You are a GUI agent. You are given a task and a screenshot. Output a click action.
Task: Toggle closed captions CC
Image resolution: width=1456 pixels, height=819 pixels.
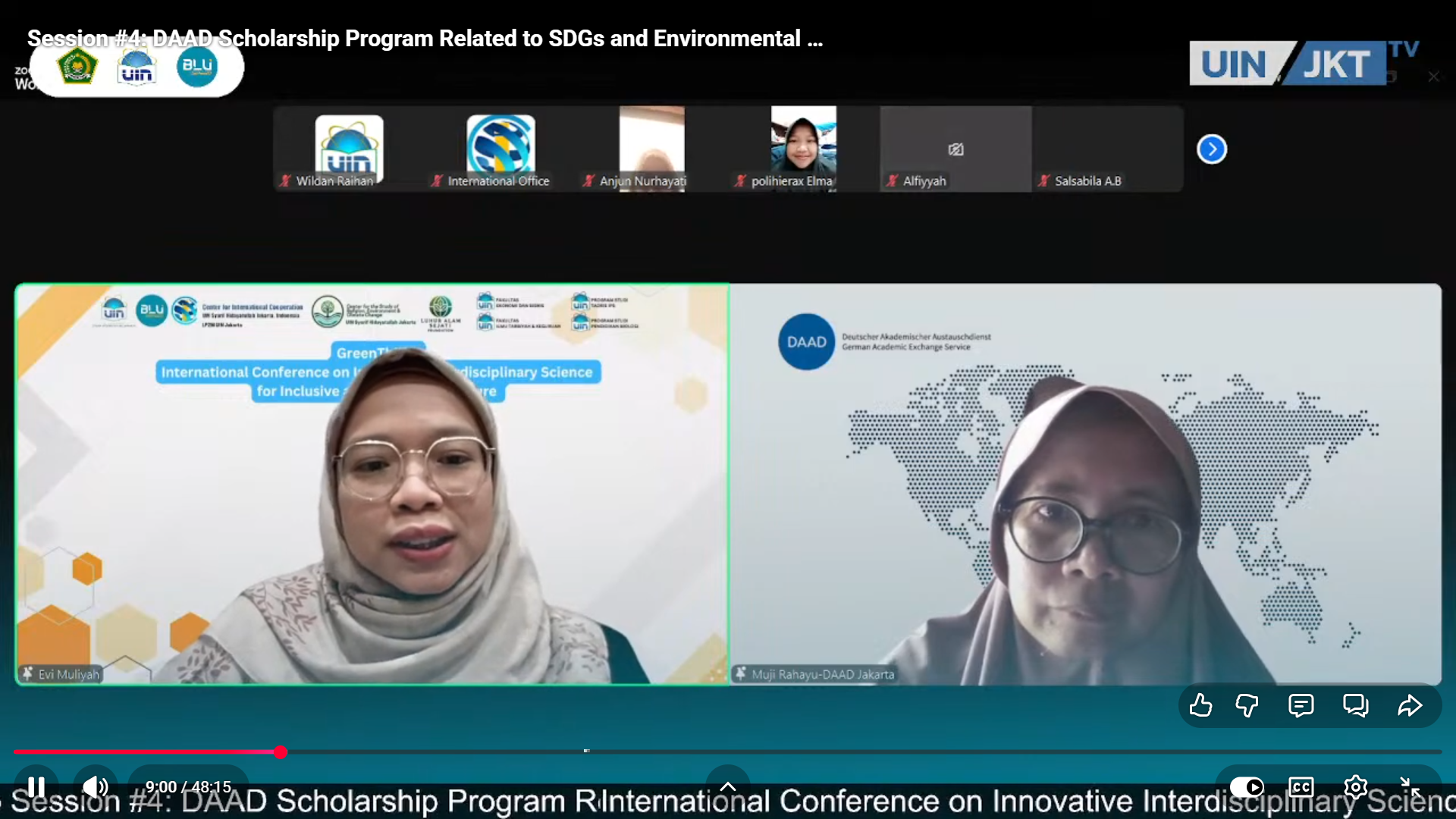1301,786
